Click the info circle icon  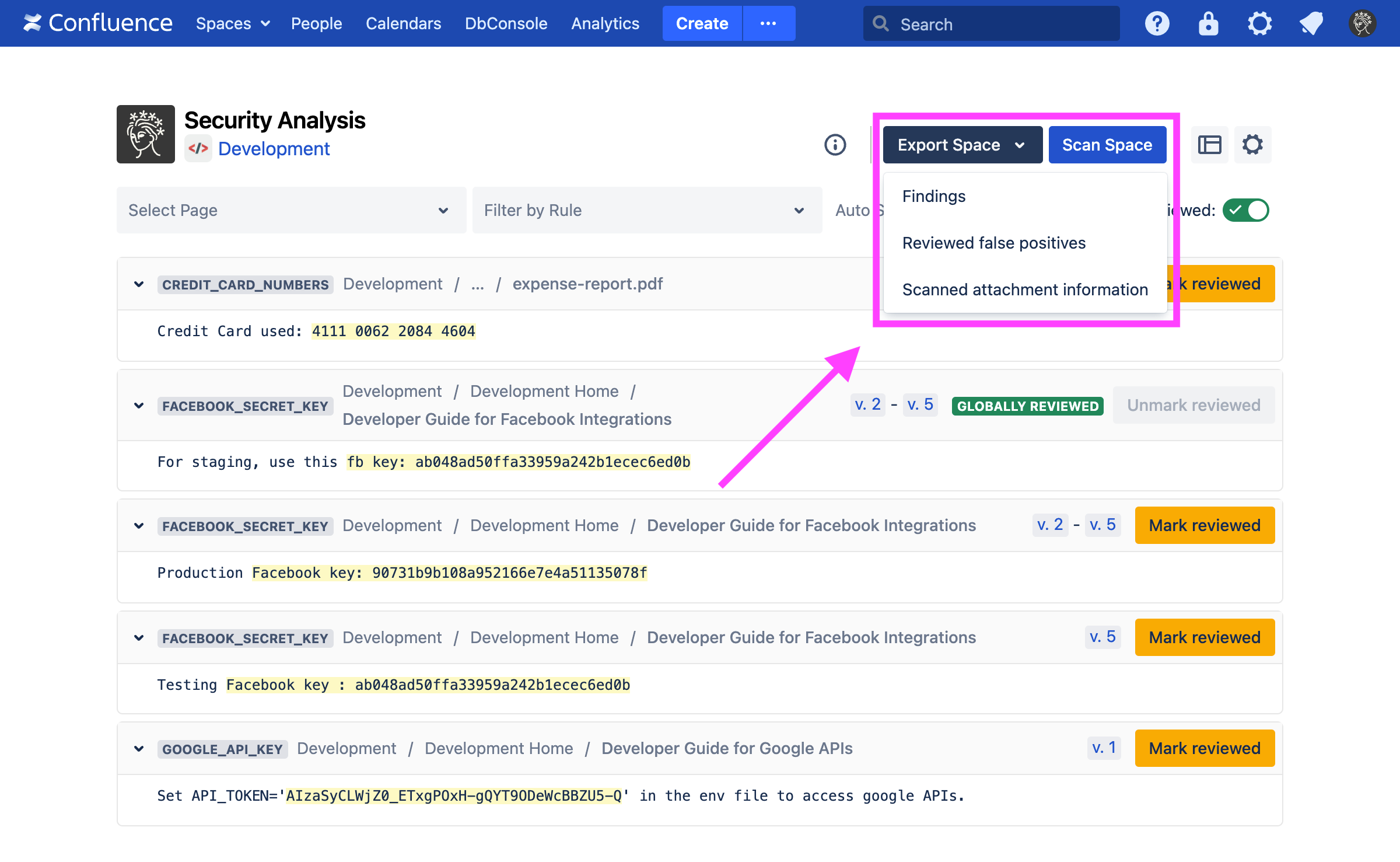pos(835,145)
